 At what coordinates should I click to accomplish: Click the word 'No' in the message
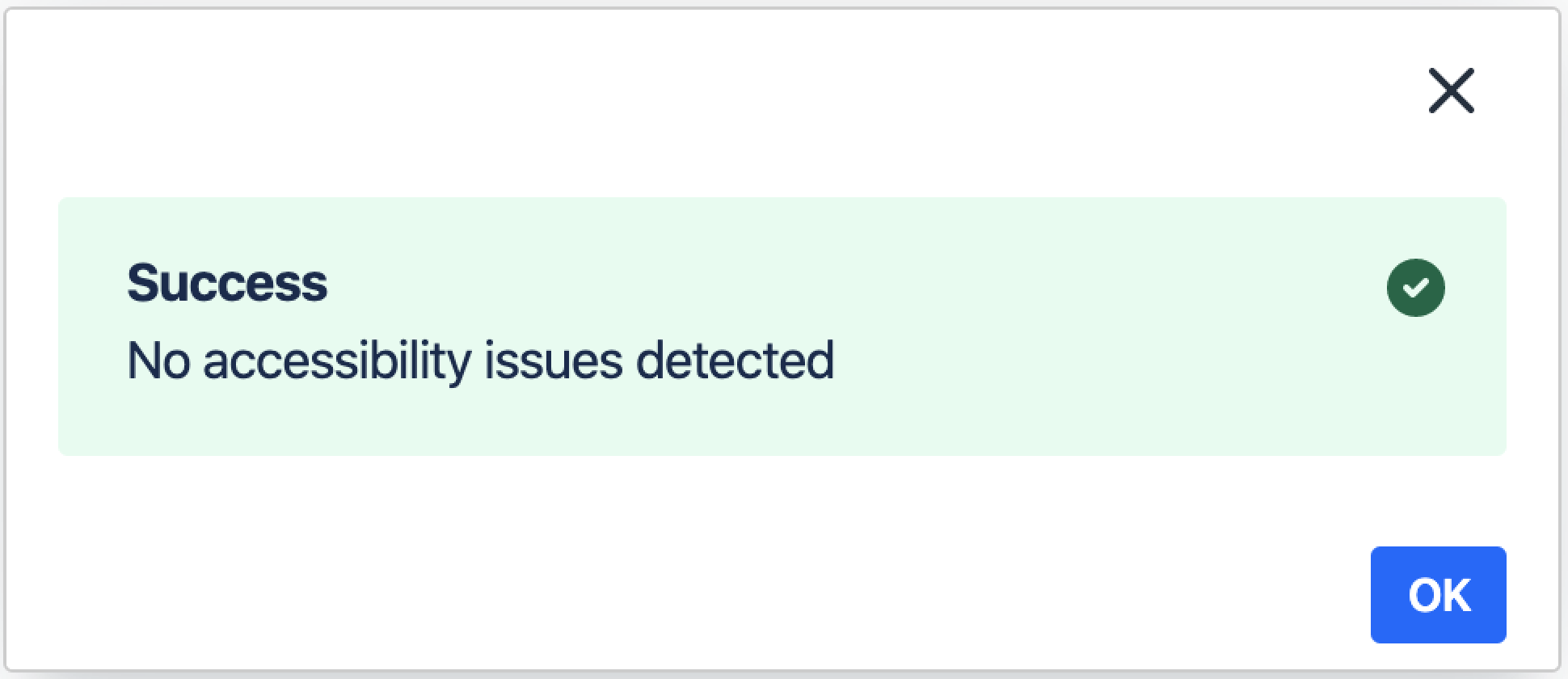coord(159,361)
